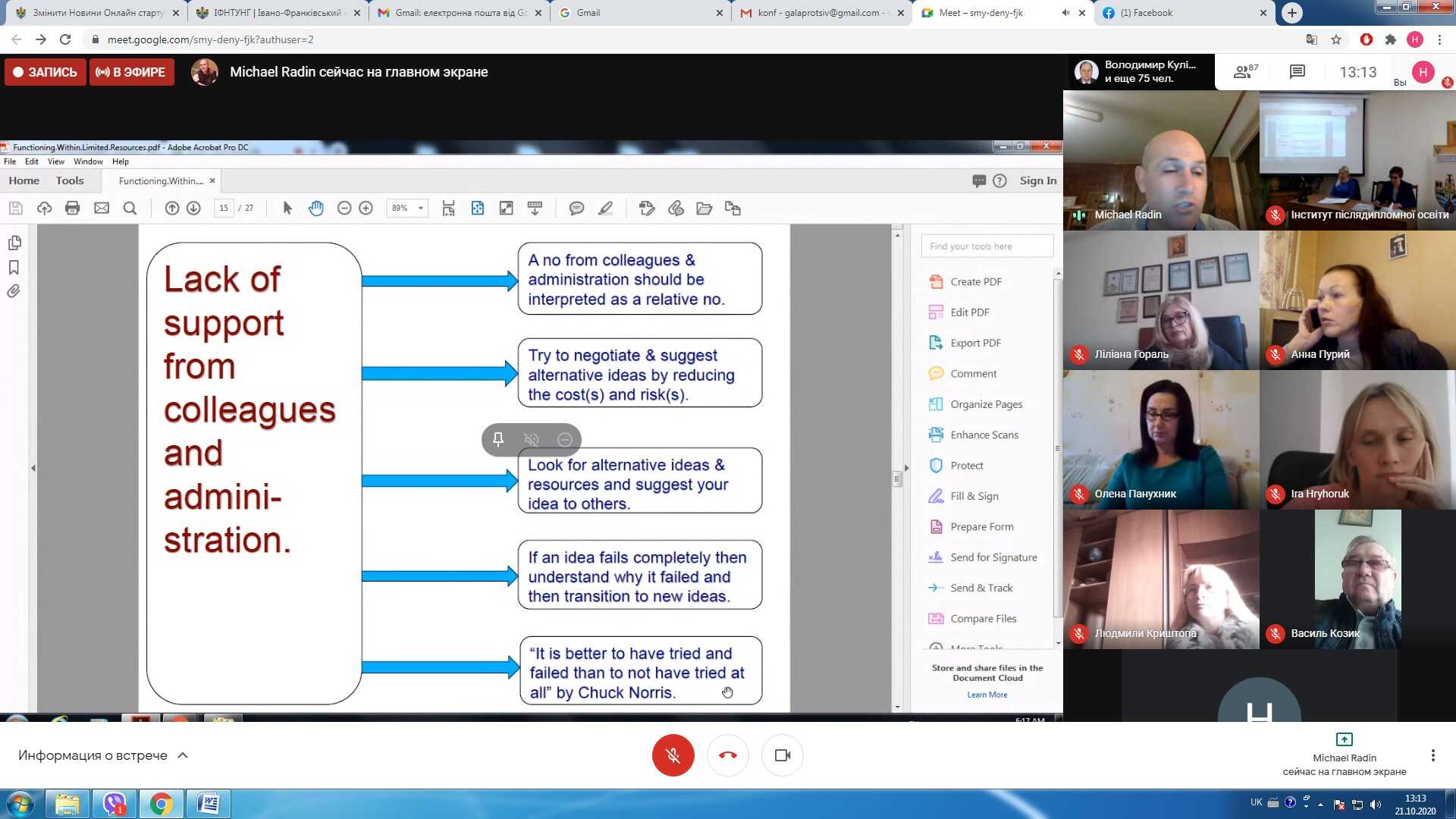
Task: Adjust volume via system tray speaker
Action: pyautogui.click(x=1376, y=804)
